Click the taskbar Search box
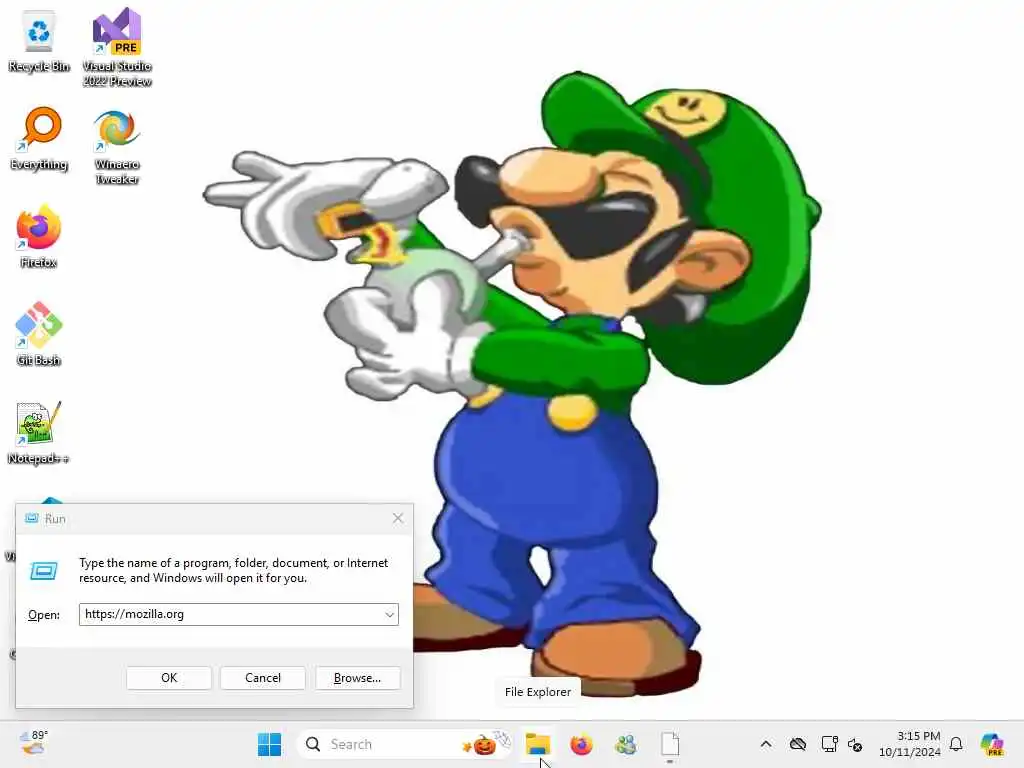The height and width of the screenshot is (768, 1024). pyautogui.click(x=405, y=744)
